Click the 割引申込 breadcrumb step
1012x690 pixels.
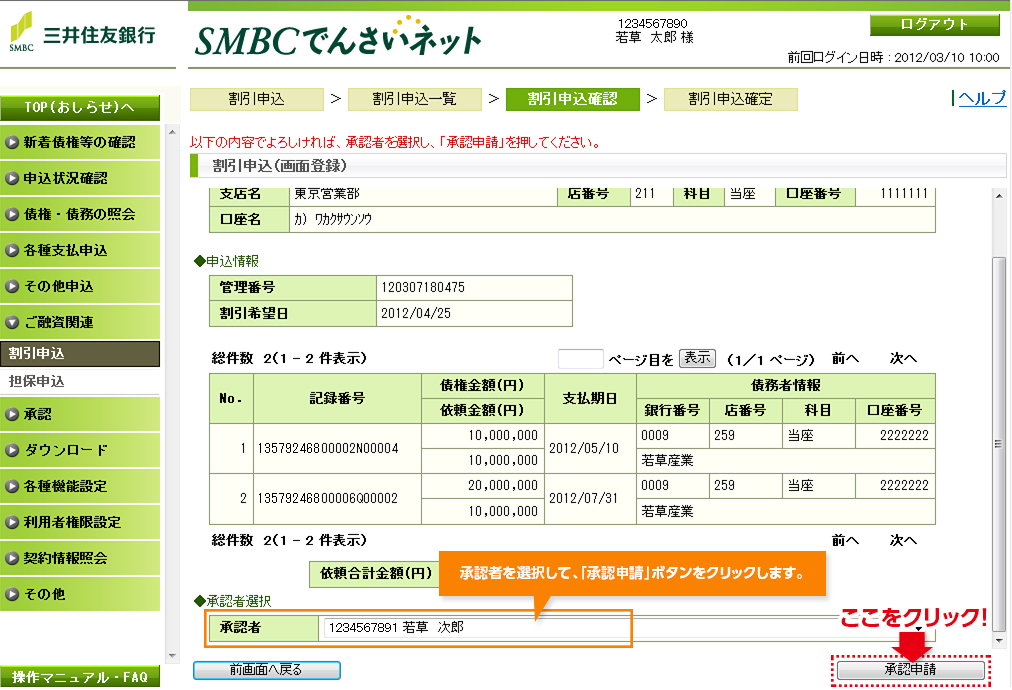(x=257, y=99)
